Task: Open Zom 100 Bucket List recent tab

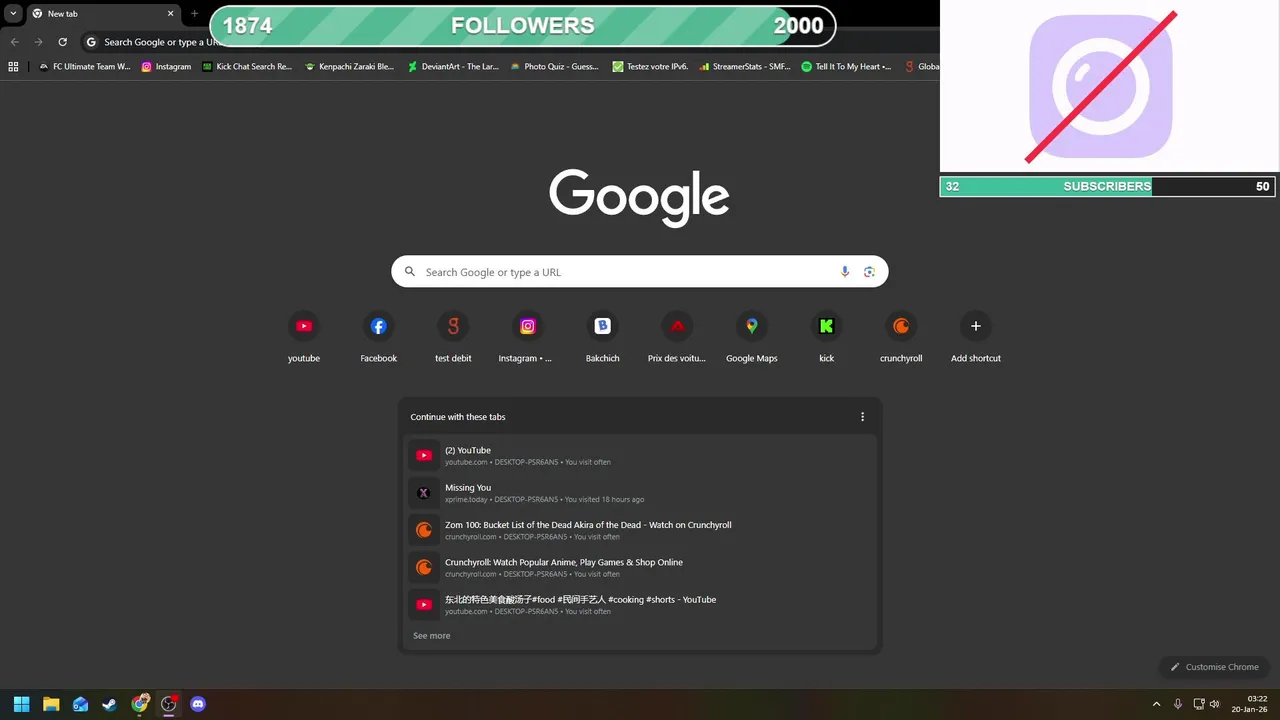Action: pos(640,530)
